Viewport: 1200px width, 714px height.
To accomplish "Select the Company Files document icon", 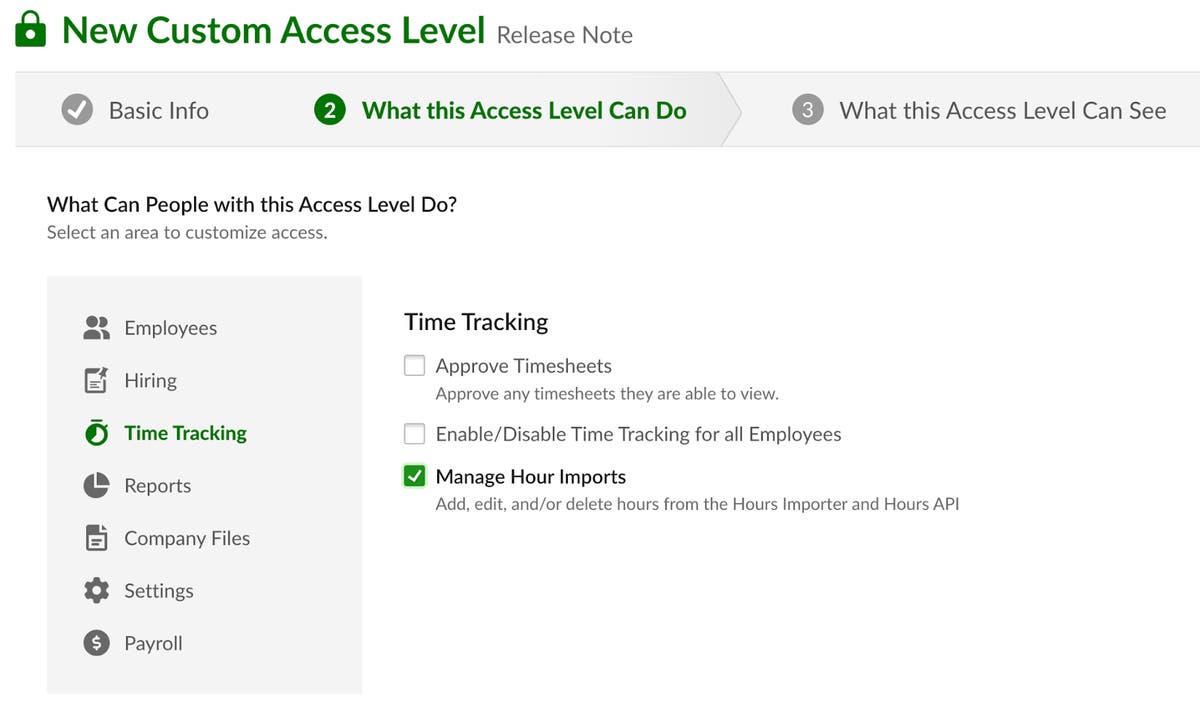I will (x=96, y=538).
